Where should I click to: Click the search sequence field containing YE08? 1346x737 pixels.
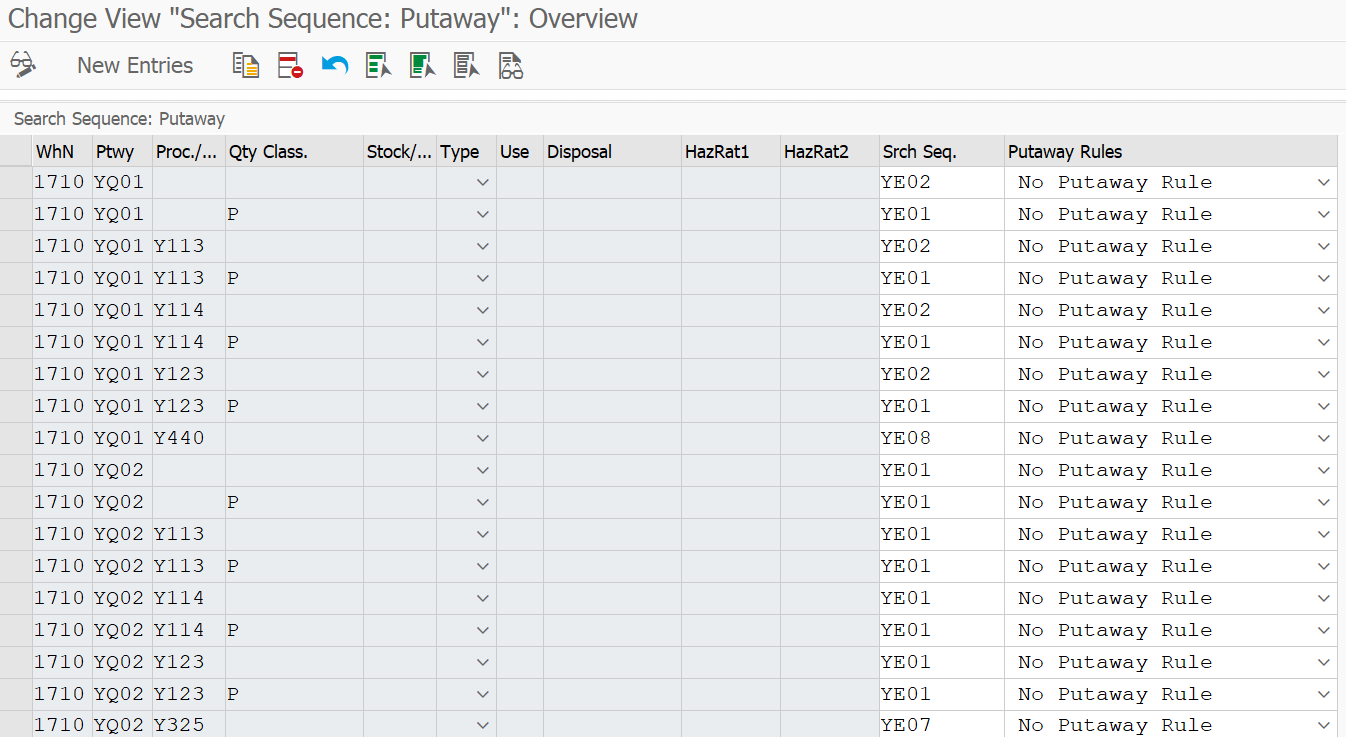940,438
